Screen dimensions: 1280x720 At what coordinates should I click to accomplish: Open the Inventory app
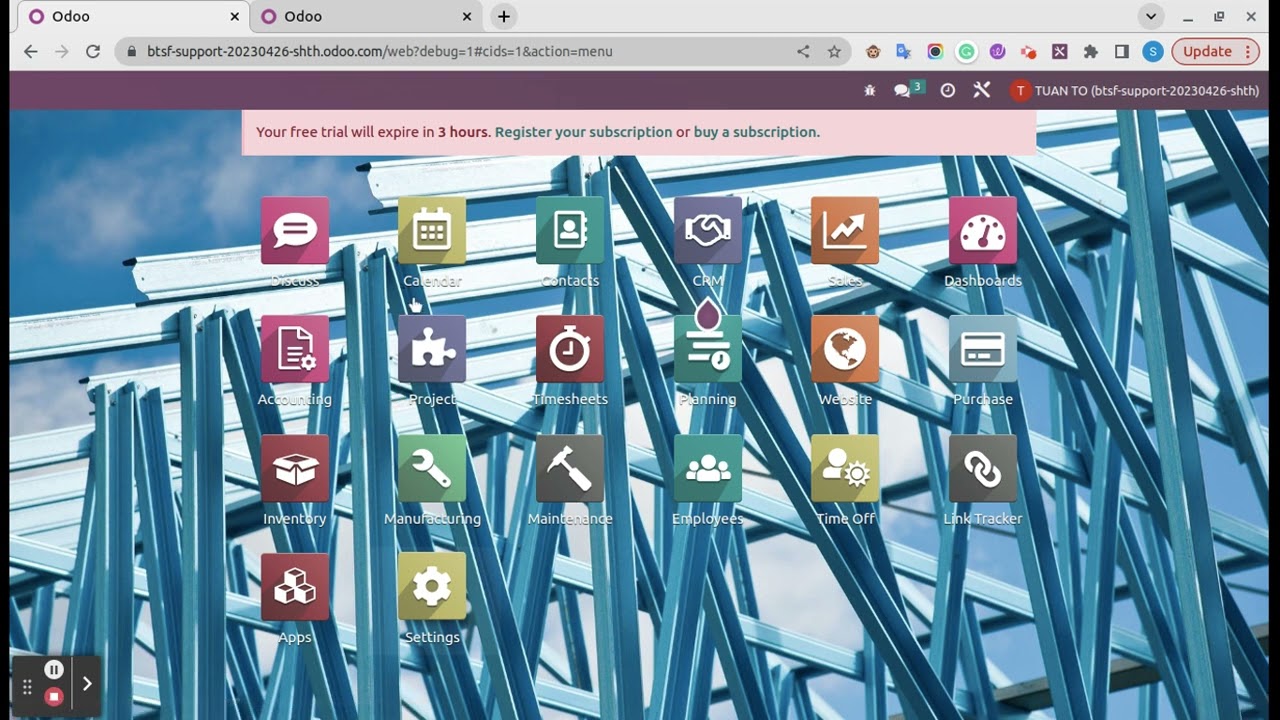pyautogui.click(x=295, y=468)
